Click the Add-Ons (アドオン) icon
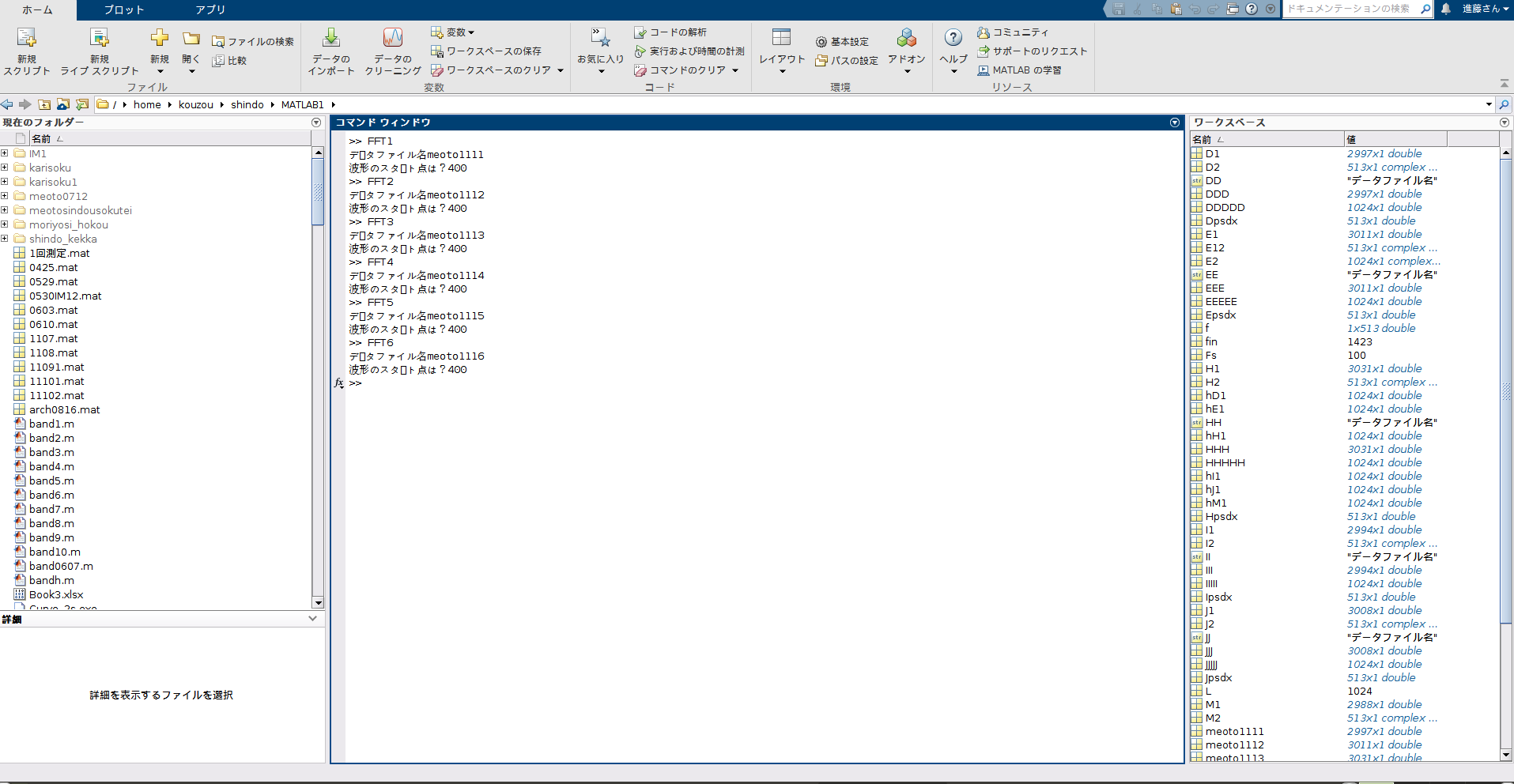The width and height of the screenshot is (1514, 784). tap(907, 38)
